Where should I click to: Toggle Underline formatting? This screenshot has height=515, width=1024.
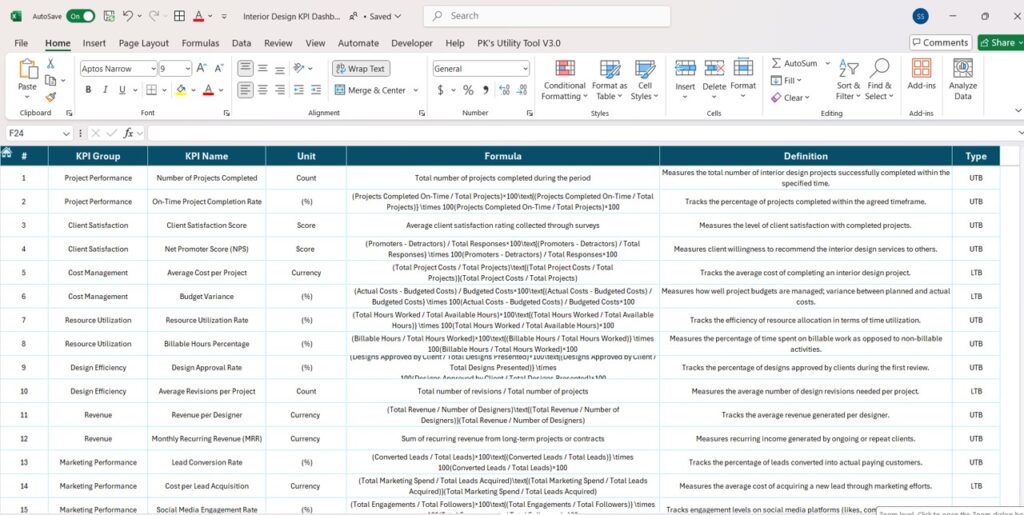tap(121, 90)
